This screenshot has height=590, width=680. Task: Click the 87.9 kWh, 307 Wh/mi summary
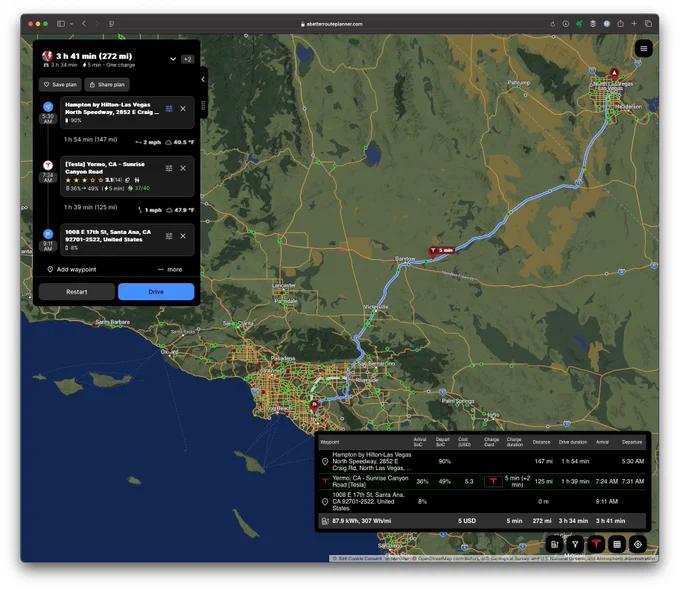coord(362,521)
